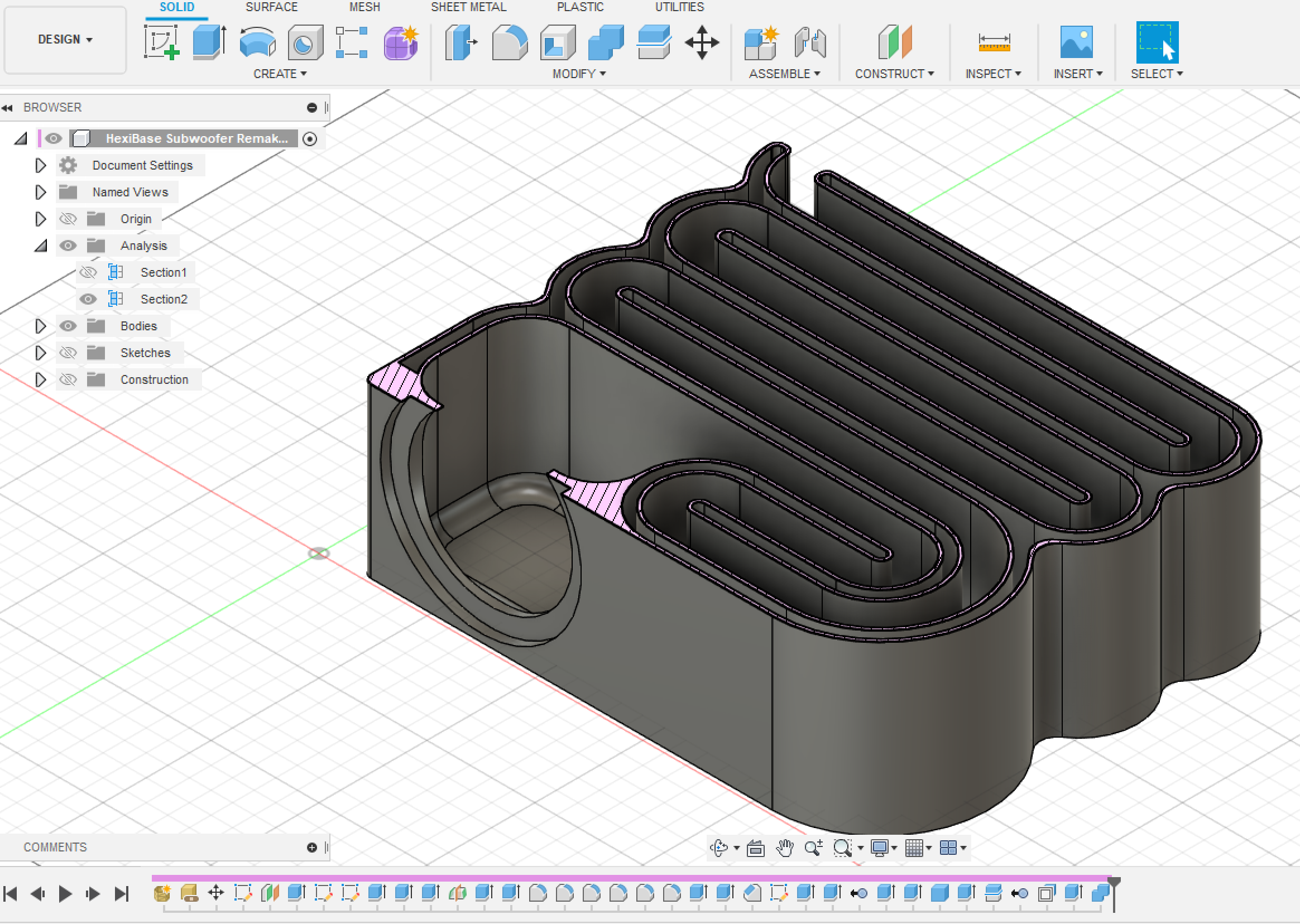Select the Pan tool in navigation bar

(785, 847)
